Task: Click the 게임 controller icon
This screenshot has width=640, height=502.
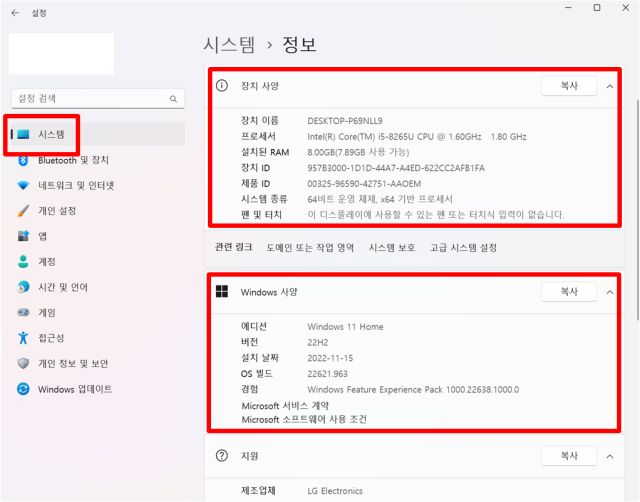Action: tap(23, 312)
